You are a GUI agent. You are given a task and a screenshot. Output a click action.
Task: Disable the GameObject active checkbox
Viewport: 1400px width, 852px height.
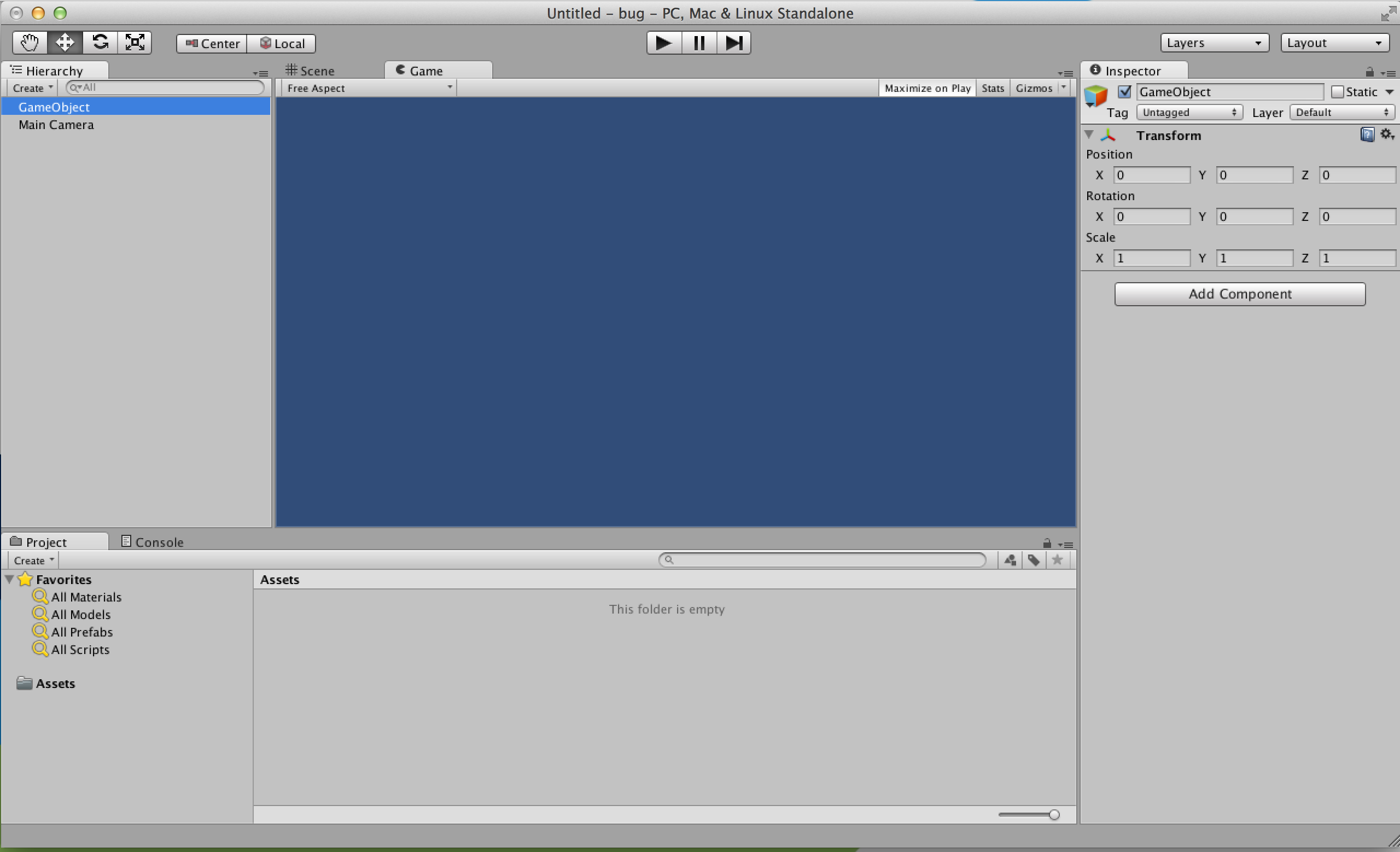click(1124, 92)
